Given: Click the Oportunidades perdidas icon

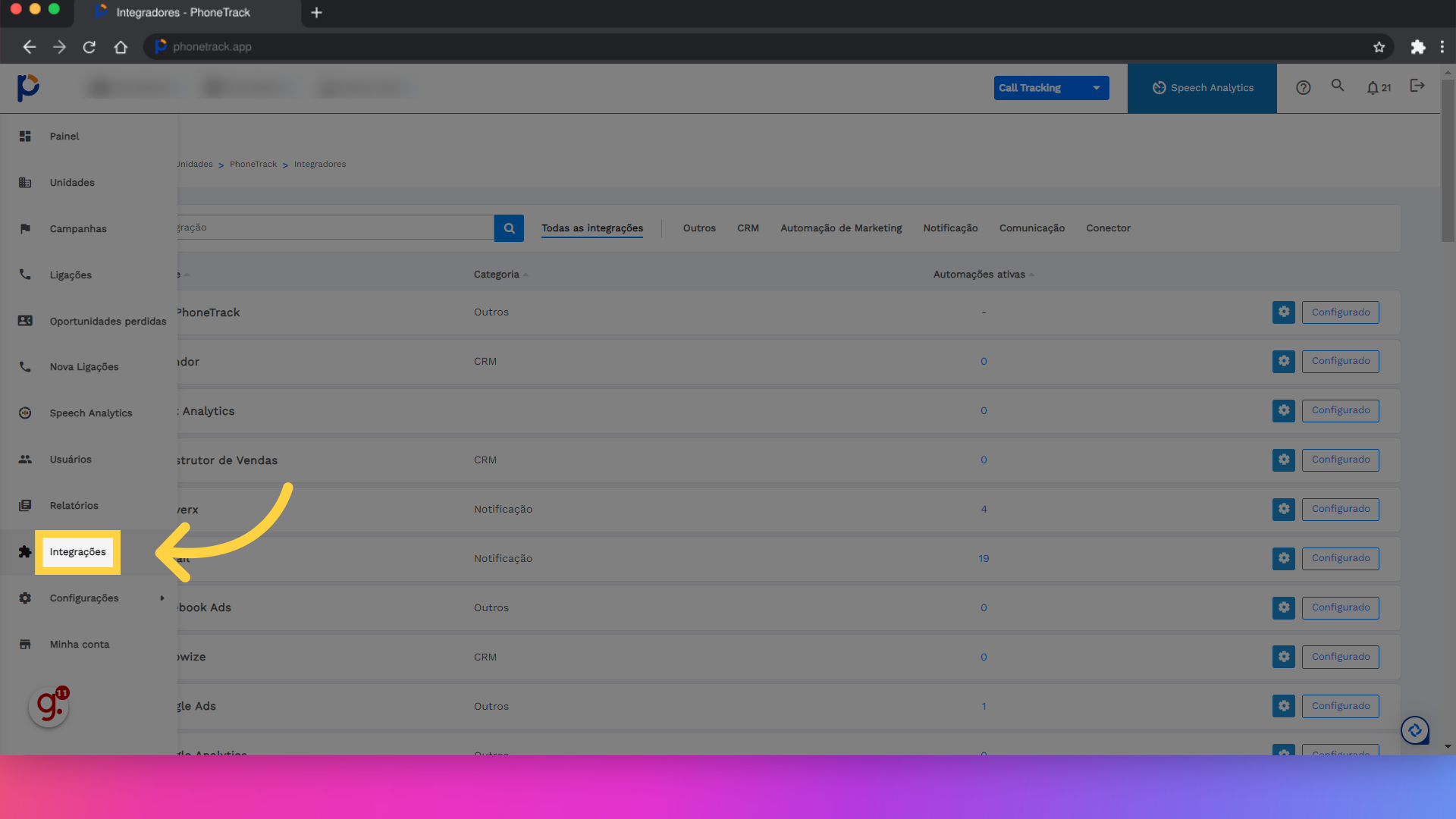Looking at the screenshot, I should (25, 321).
